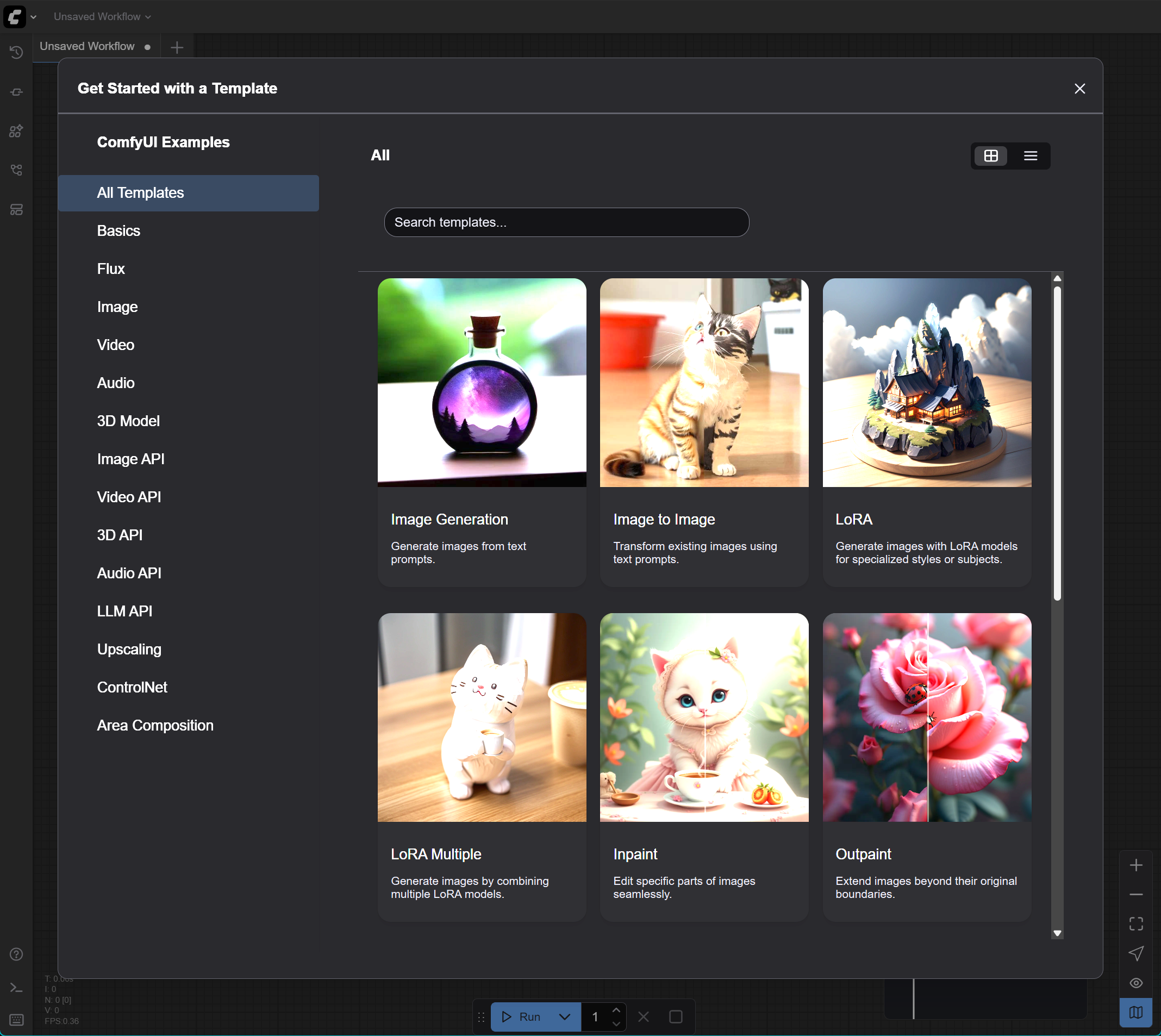Toggle the minimap in the corner toolbar
Image resolution: width=1161 pixels, height=1036 pixels.
click(1136, 1013)
